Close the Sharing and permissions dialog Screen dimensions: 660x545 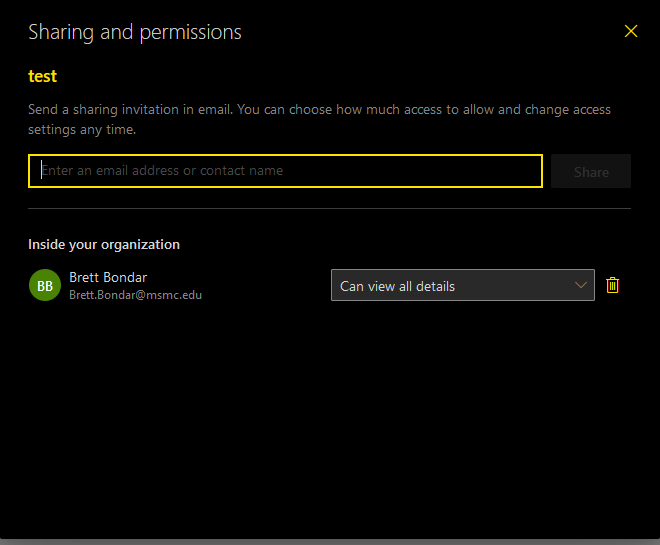tap(631, 31)
